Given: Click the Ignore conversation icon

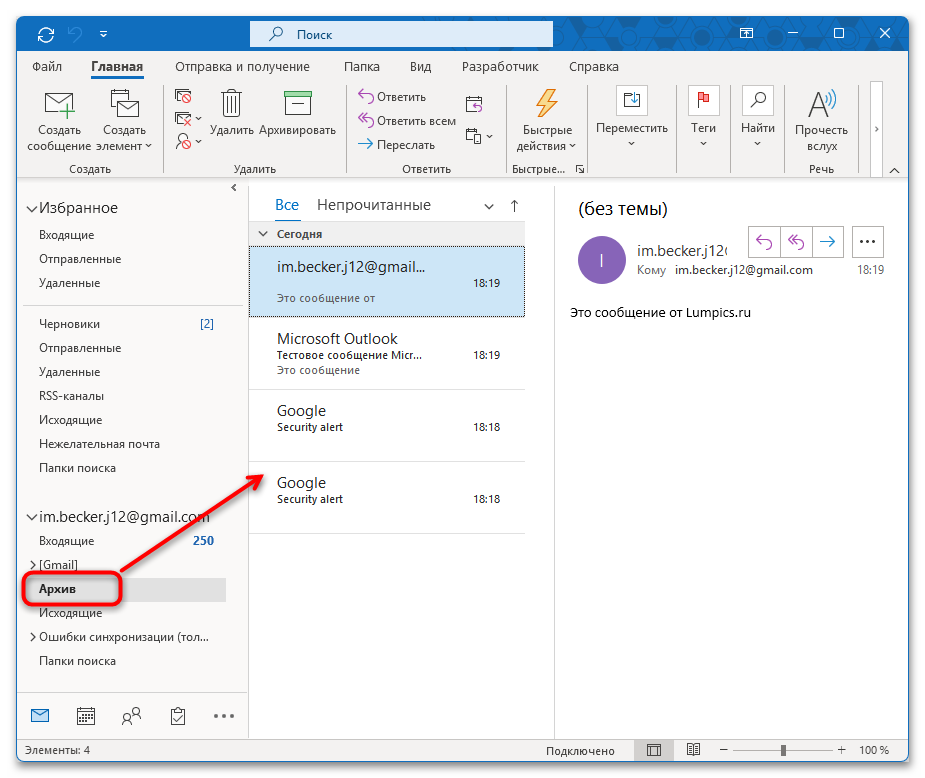Looking at the screenshot, I should click(x=183, y=95).
